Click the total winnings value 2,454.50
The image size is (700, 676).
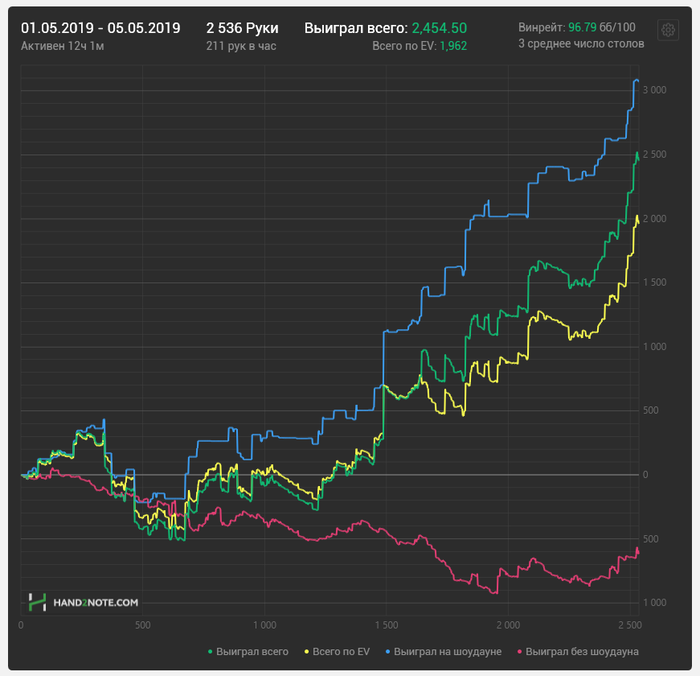click(439, 28)
